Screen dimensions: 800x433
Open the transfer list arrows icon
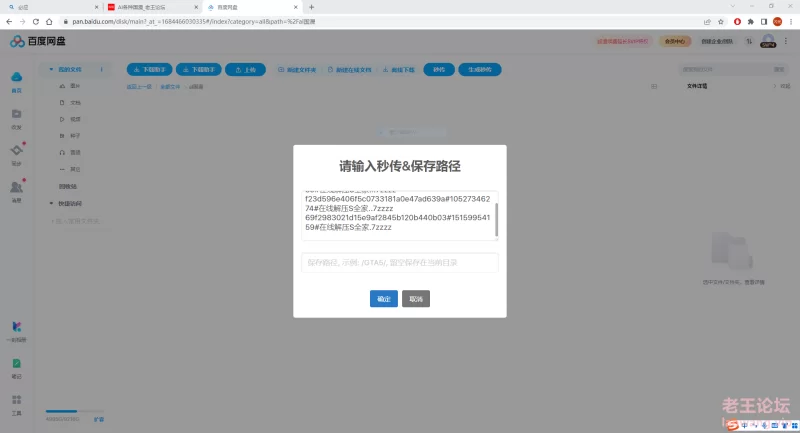[749, 41]
